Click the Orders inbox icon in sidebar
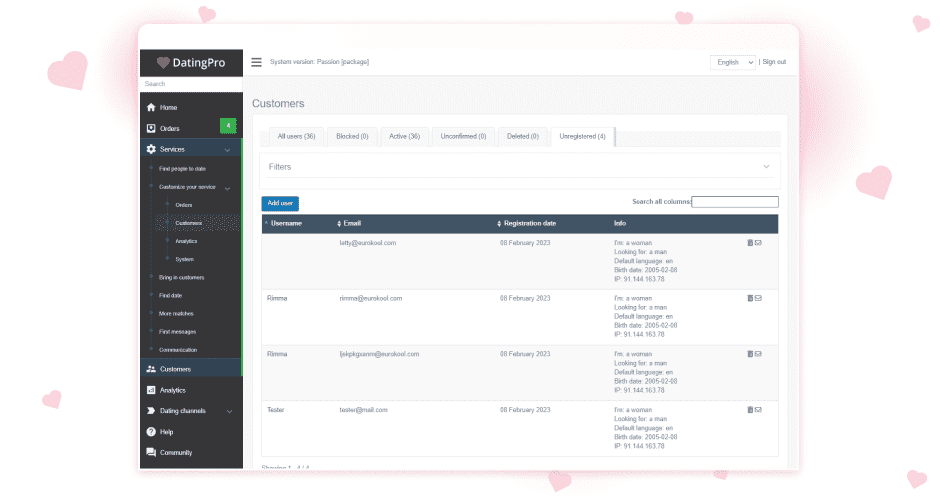940x500 pixels. coord(151,128)
